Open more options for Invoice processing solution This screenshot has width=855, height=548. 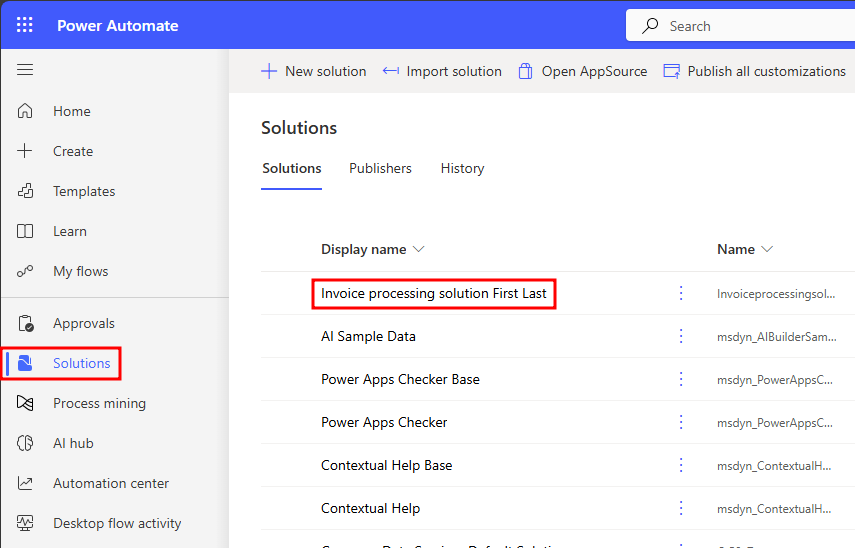[x=681, y=293]
